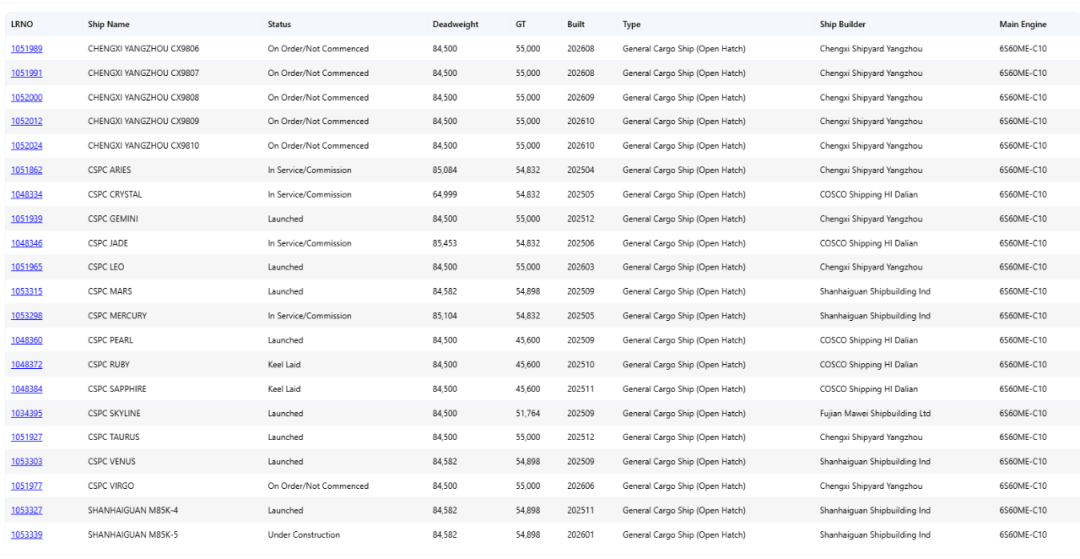Open LRNO link 1034395

tap(26, 414)
